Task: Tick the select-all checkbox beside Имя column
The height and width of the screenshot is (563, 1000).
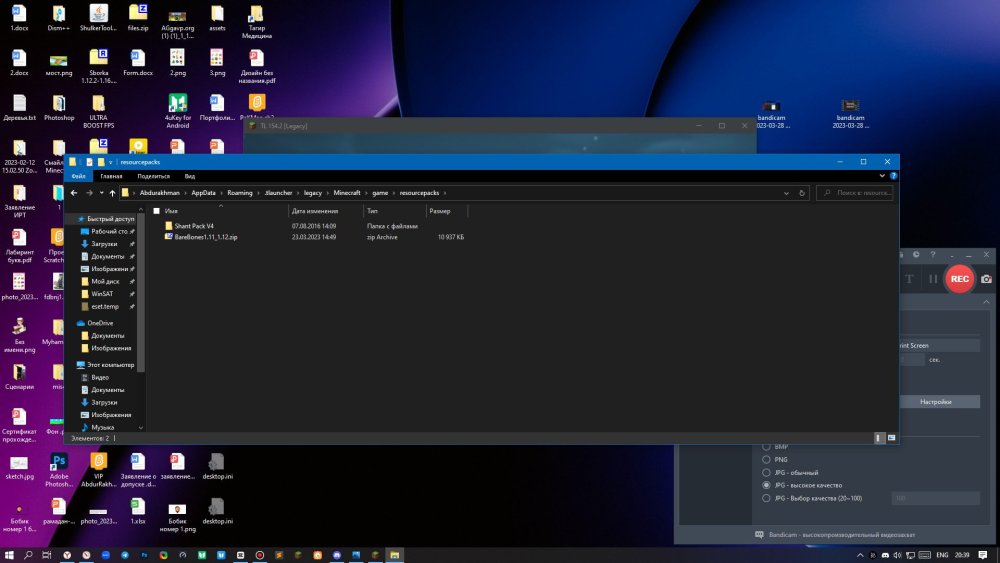Action: click(156, 211)
